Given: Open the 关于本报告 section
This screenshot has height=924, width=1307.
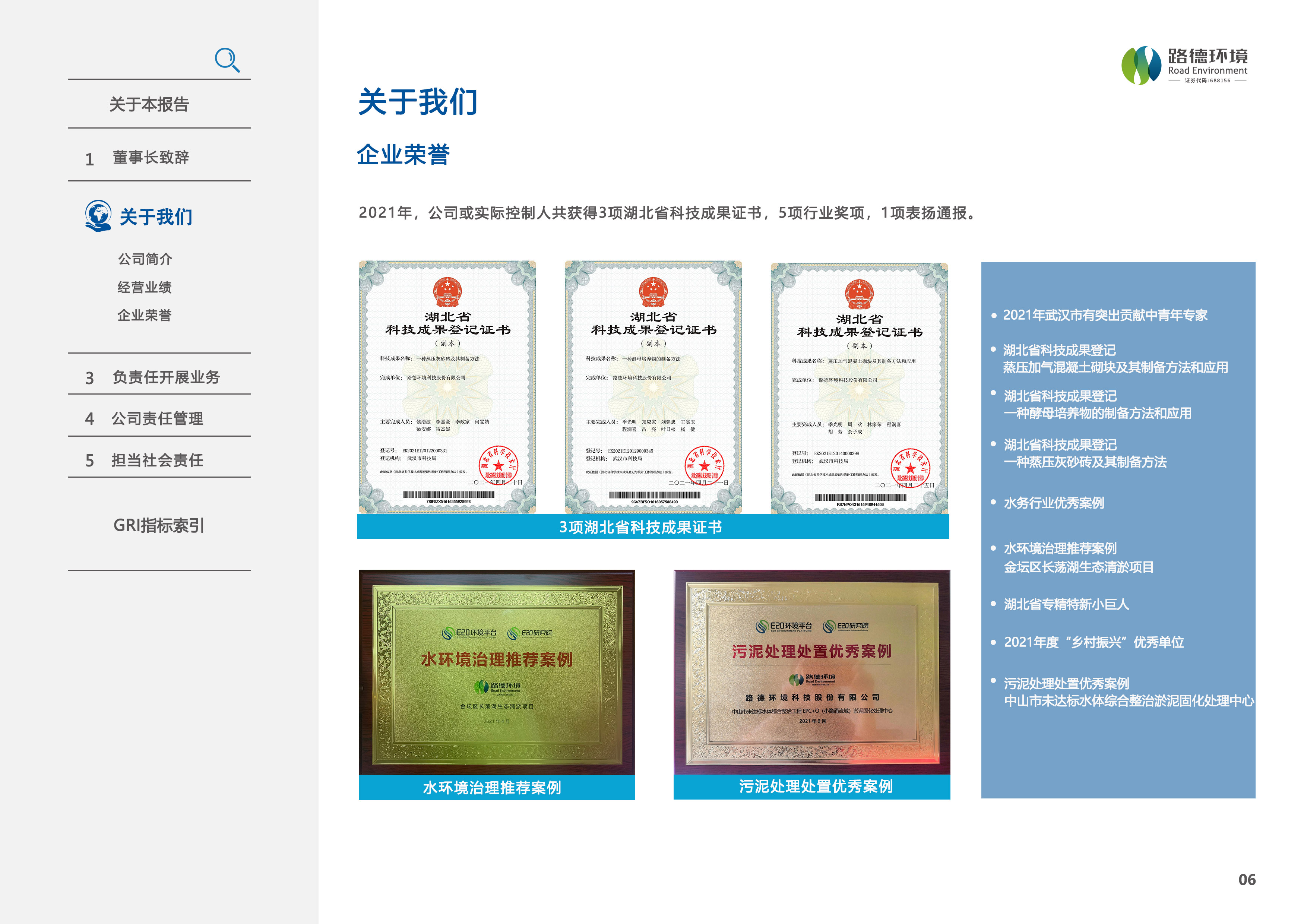Looking at the screenshot, I should point(149,104).
